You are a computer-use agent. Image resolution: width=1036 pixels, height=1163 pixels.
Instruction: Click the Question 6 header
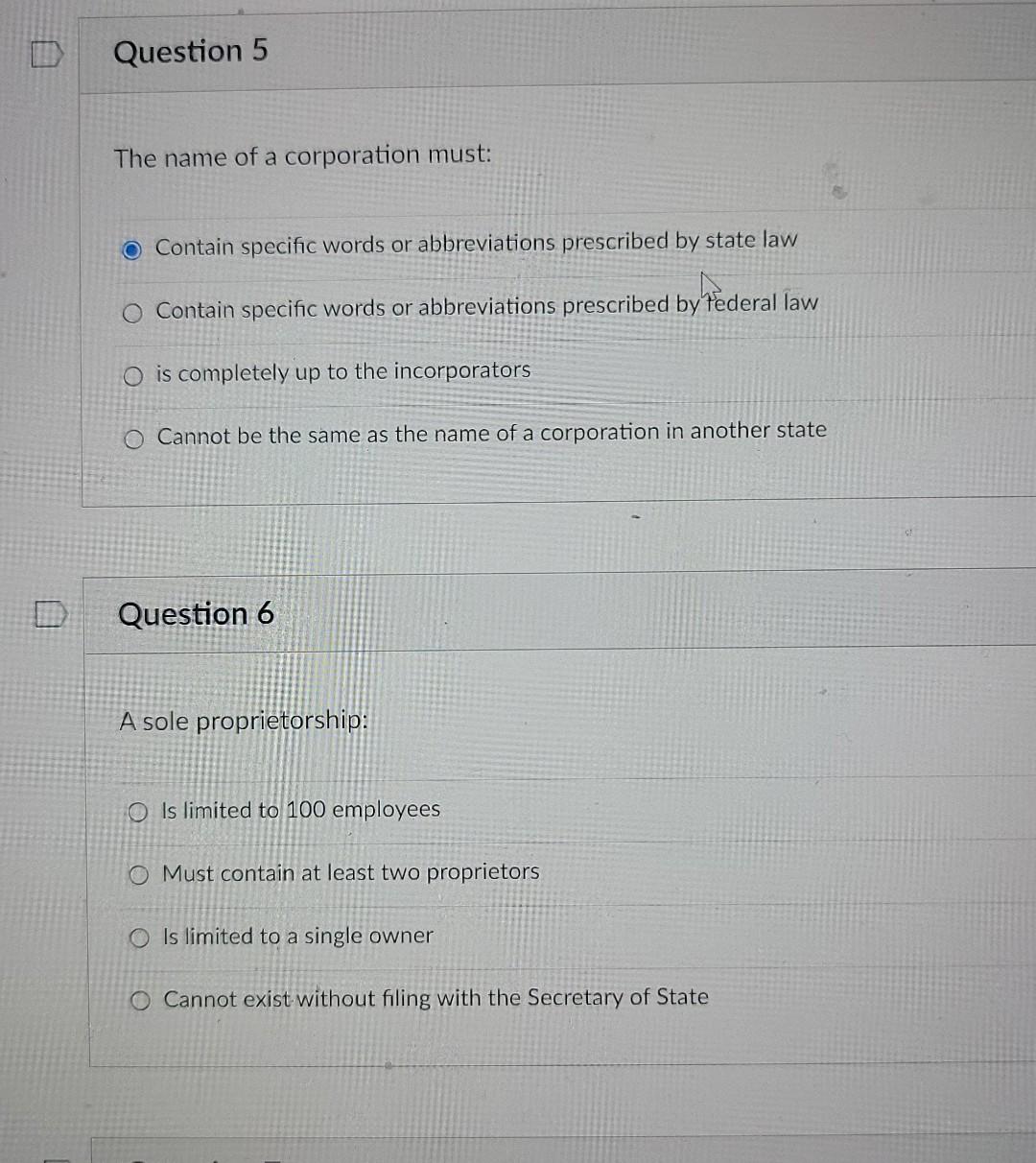tap(196, 613)
